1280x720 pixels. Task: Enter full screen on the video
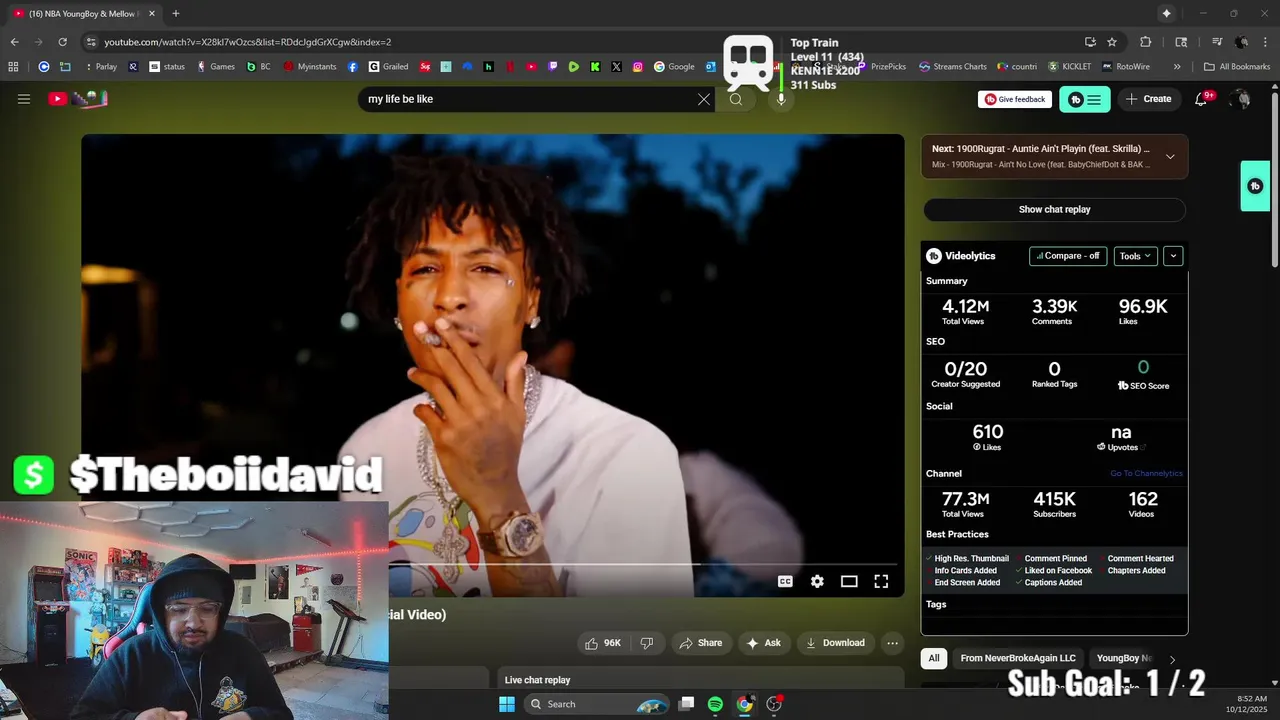[881, 581]
